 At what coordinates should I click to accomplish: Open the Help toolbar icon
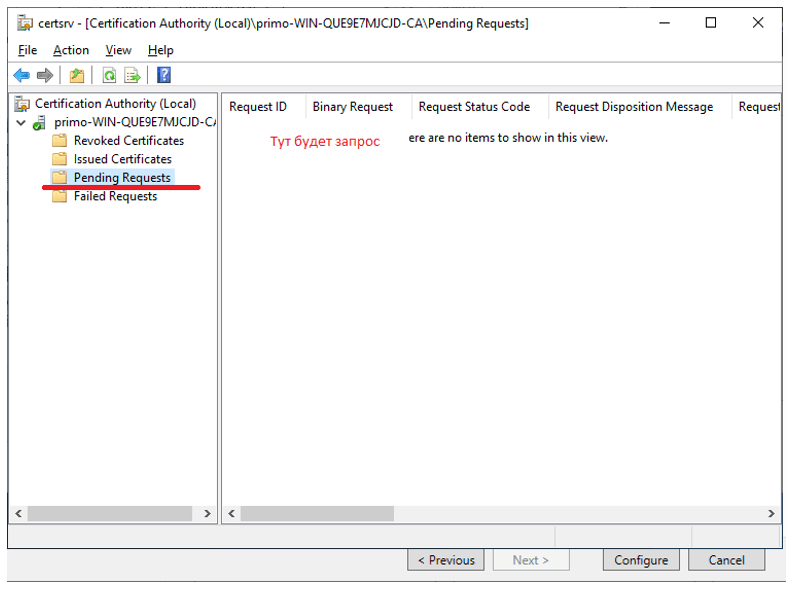pos(164,75)
